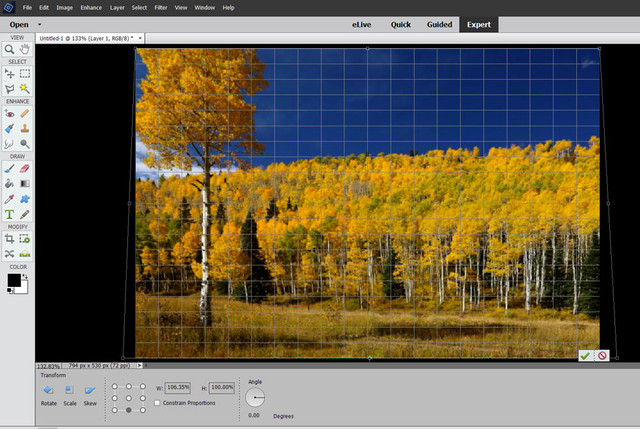640x429 pixels.
Task: Set reference point to bottom-right
Action: coord(143,410)
